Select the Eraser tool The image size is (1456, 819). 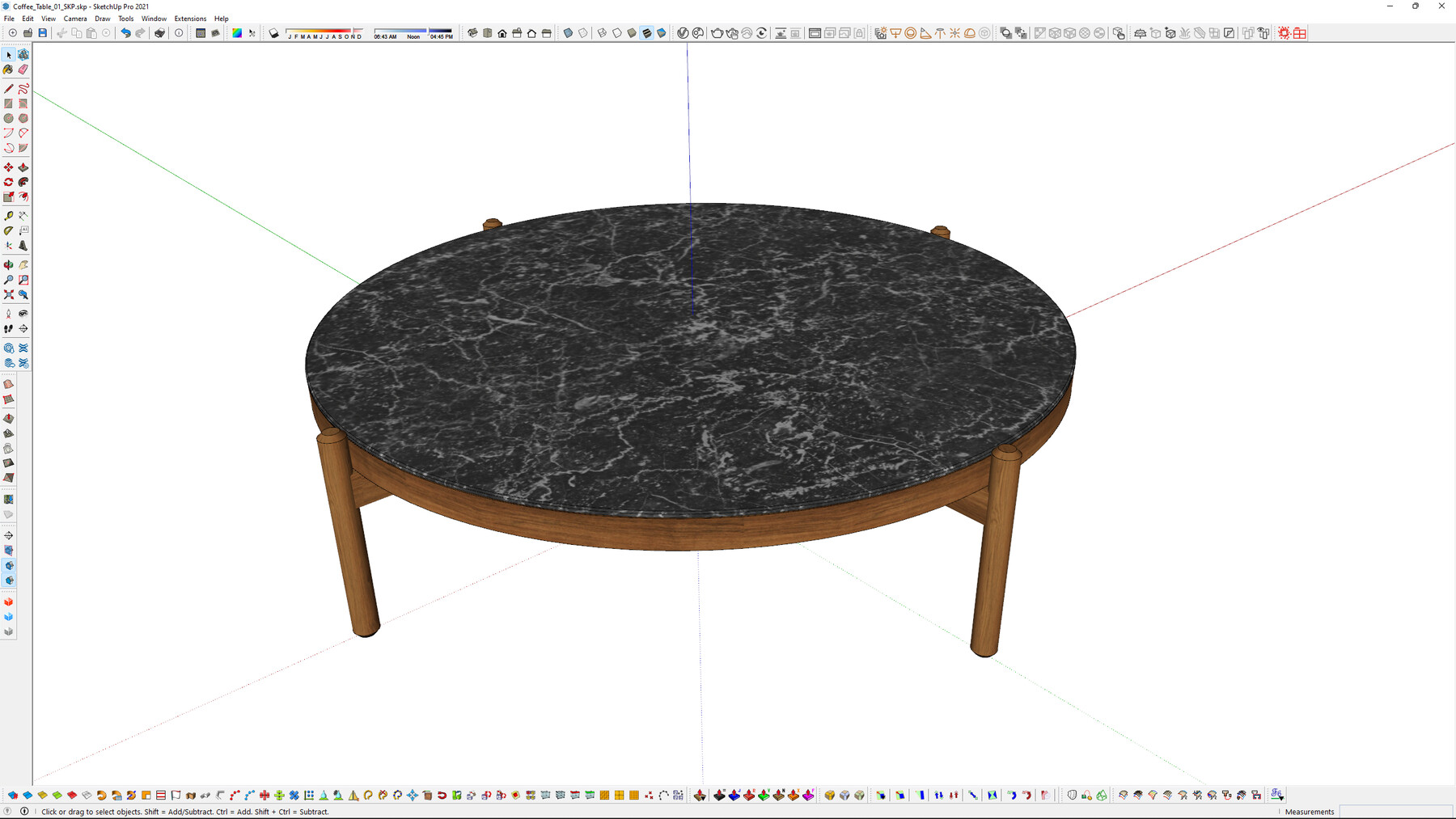[23, 70]
